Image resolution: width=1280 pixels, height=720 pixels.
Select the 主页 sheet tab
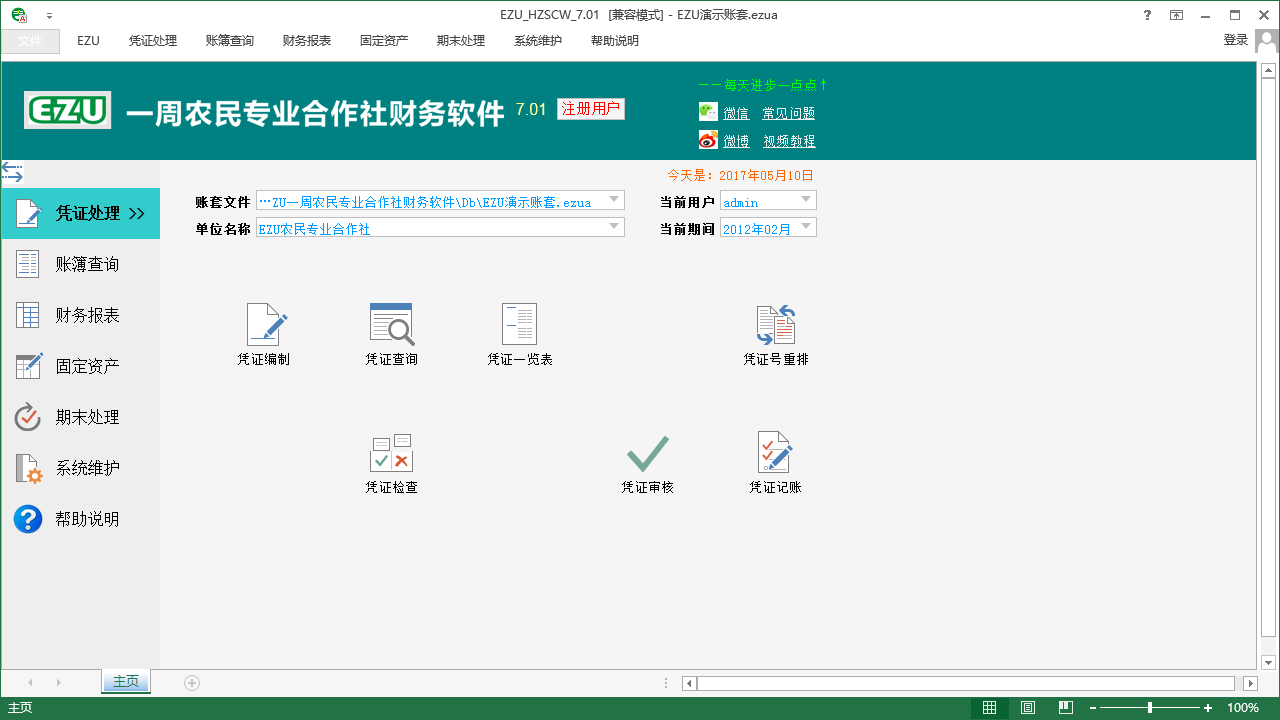(126, 682)
